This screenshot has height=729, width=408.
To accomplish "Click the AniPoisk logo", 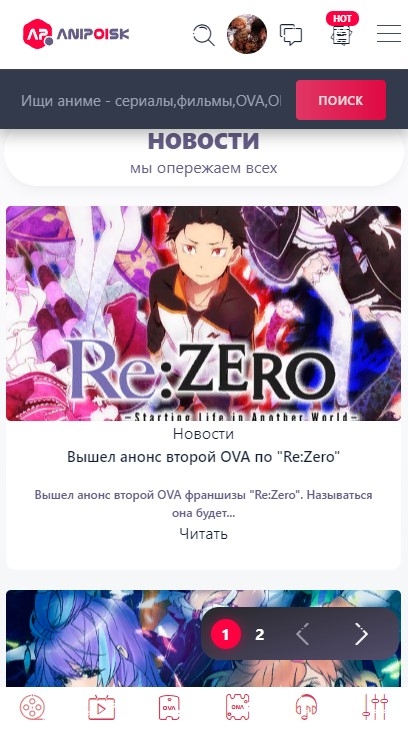I will click(76, 33).
